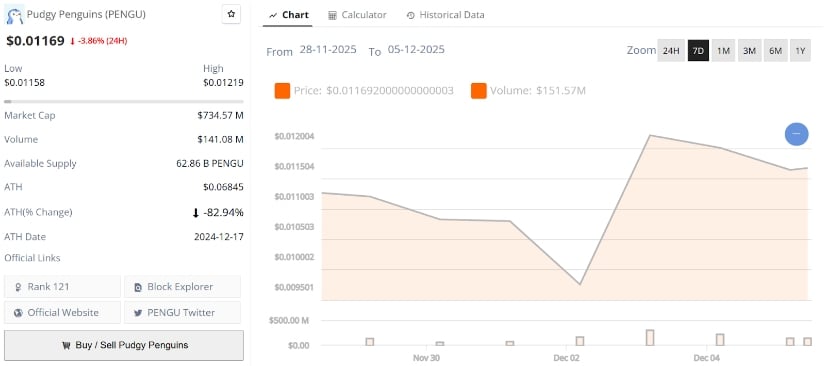Image resolution: width=825 pixels, height=366 pixels.
Task: Click the low-high price range bar
Action: pyautogui.click(x=124, y=101)
